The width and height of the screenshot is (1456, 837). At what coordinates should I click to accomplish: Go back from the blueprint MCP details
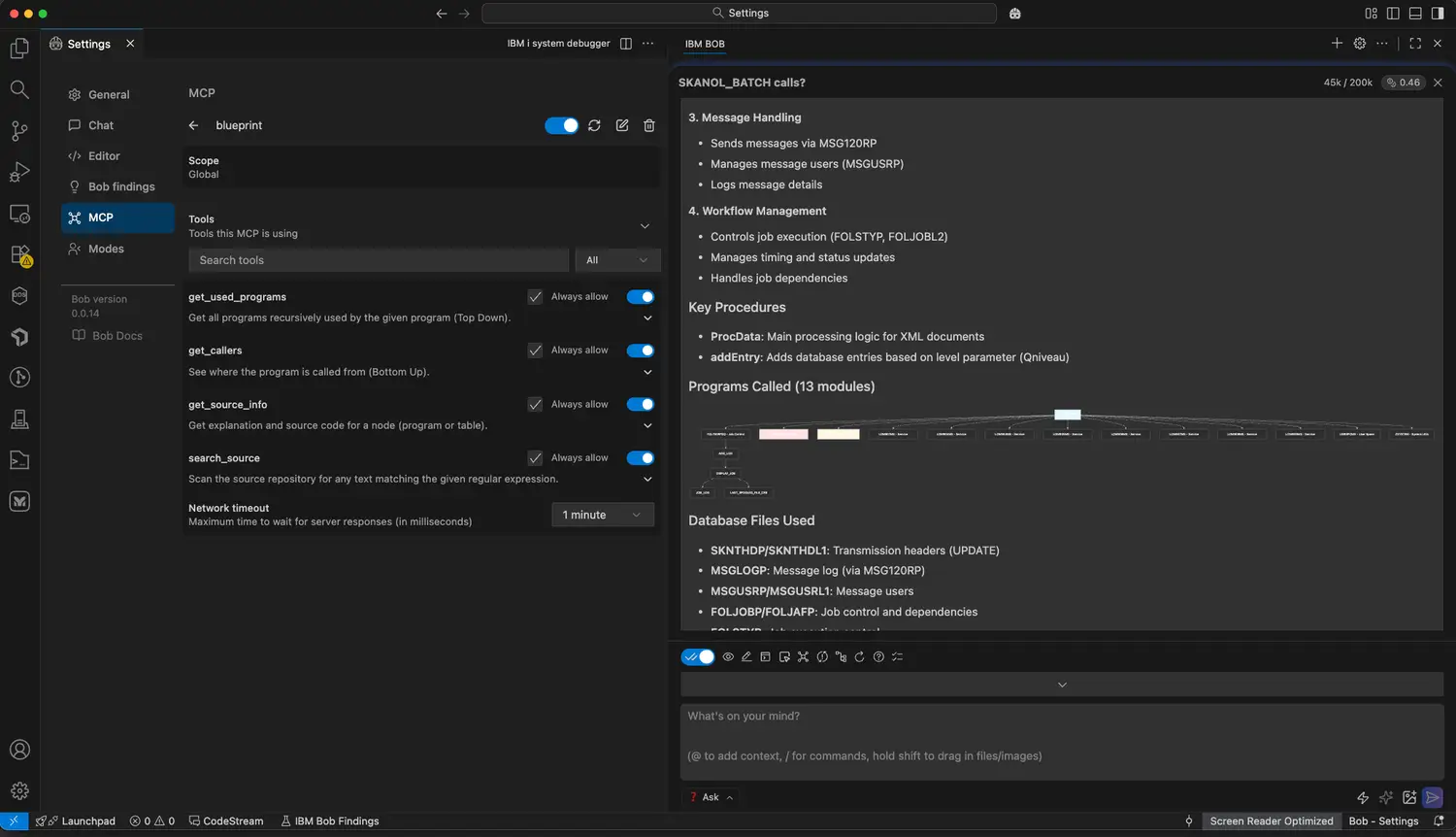pos(193,125)
